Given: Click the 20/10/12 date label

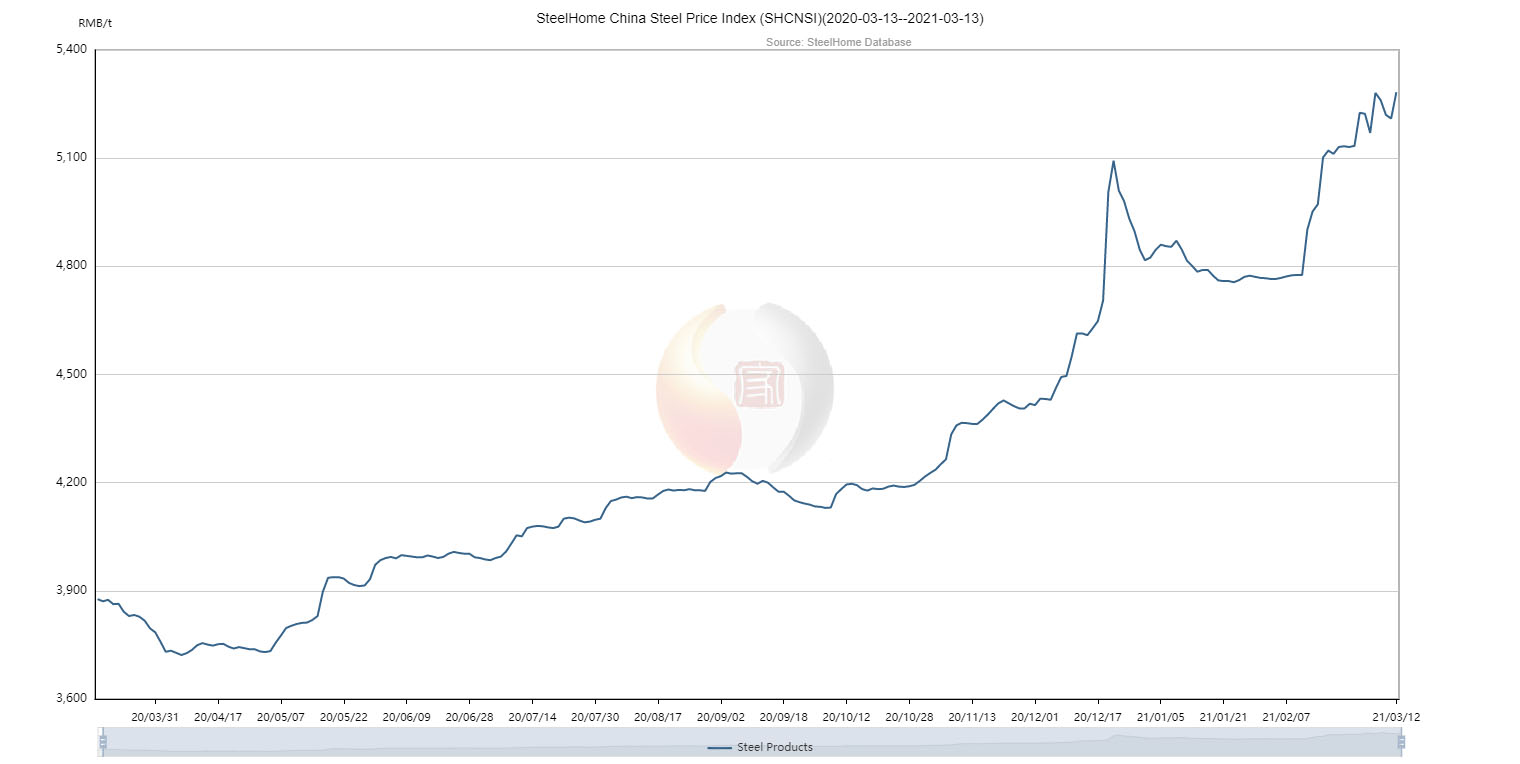Looking at the screenshot, I should [846, 717].
